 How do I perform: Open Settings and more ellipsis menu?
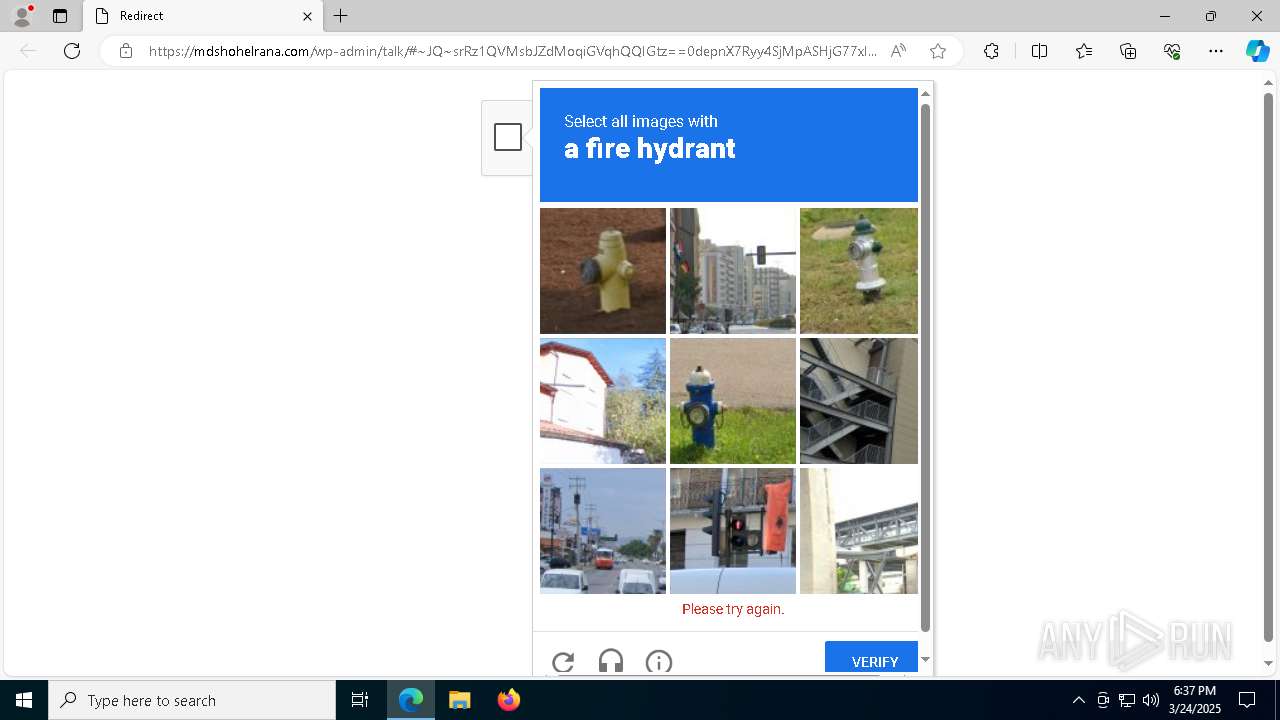pyautogui.click(x=1216, y=51)
